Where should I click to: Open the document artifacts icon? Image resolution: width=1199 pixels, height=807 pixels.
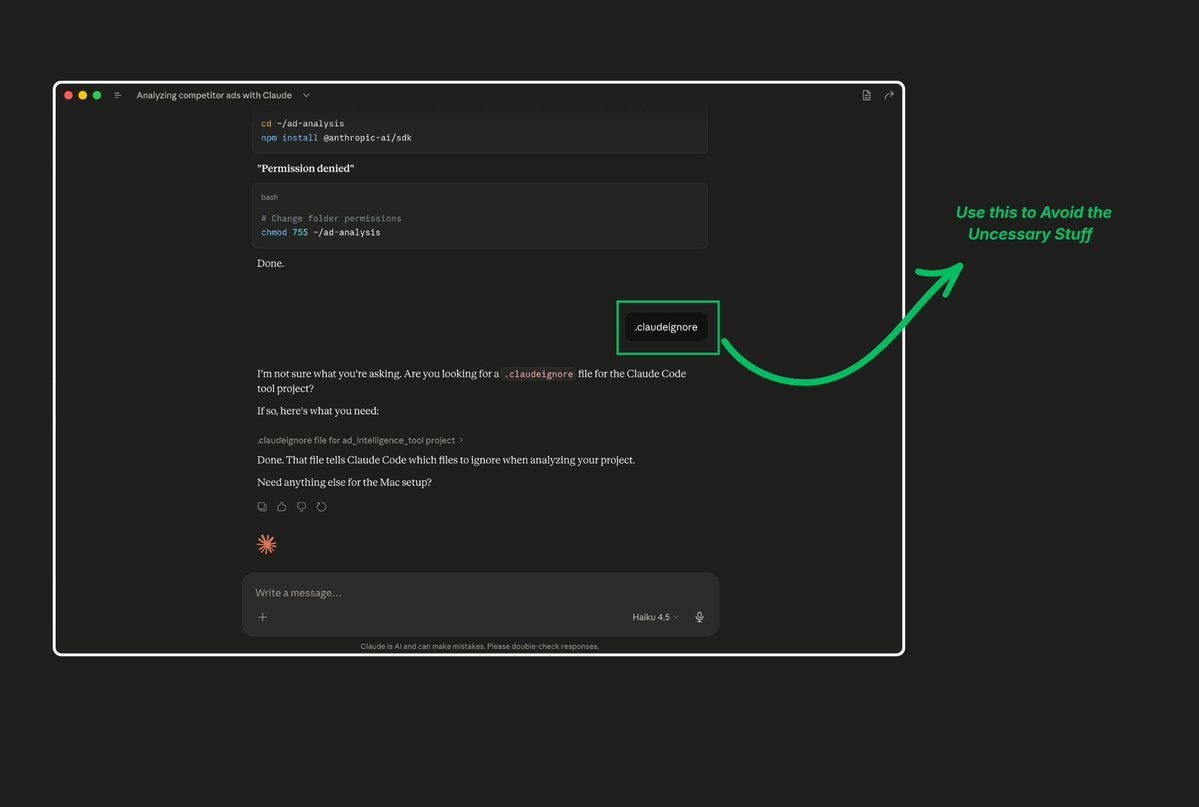click(x=866, y=96)
